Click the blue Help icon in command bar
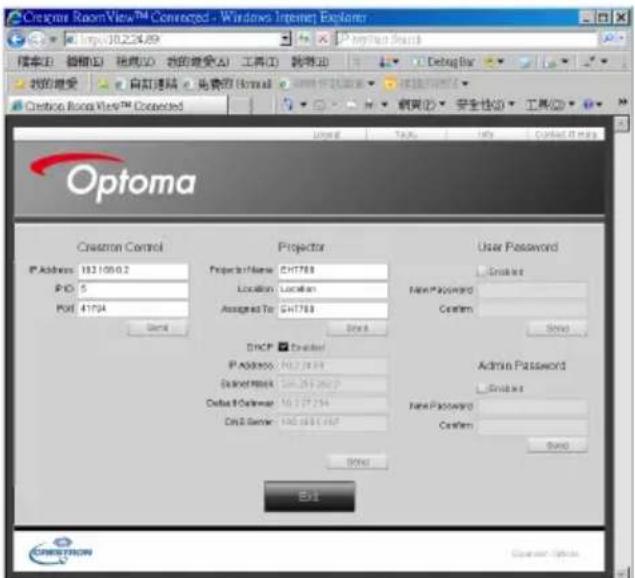The height and width of the screenshot is (578, 635). 588,105
